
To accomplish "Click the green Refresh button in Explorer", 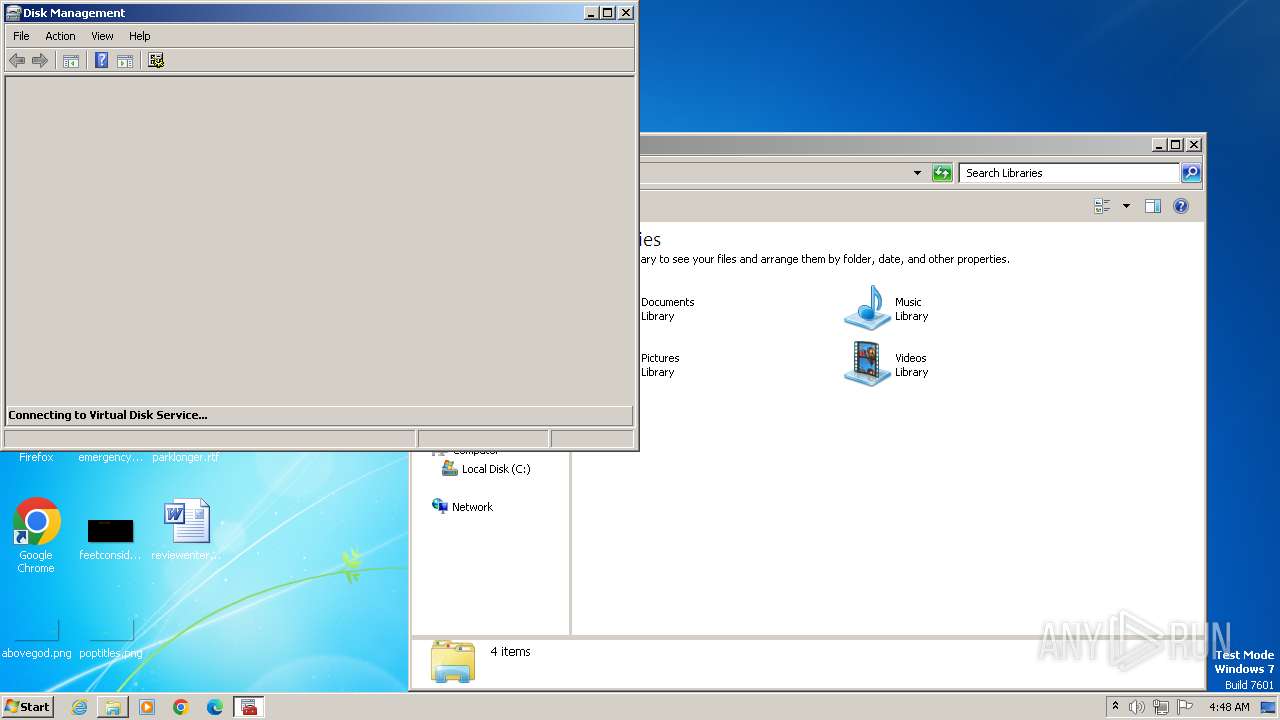I will click(x=942, y=173).
